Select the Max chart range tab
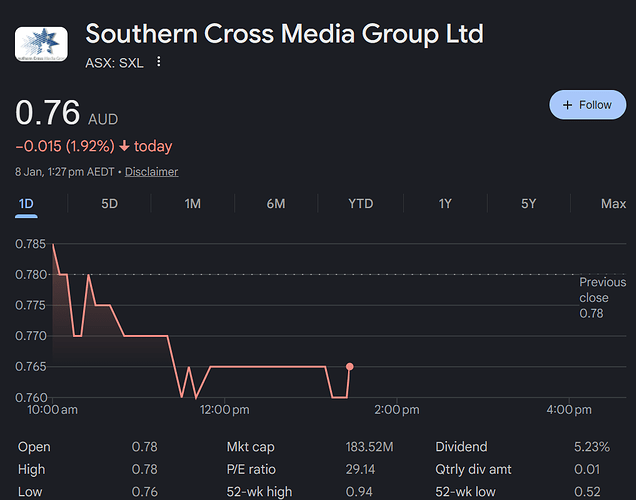Screen dimensions: 636x500 click(x=613, y=204)
